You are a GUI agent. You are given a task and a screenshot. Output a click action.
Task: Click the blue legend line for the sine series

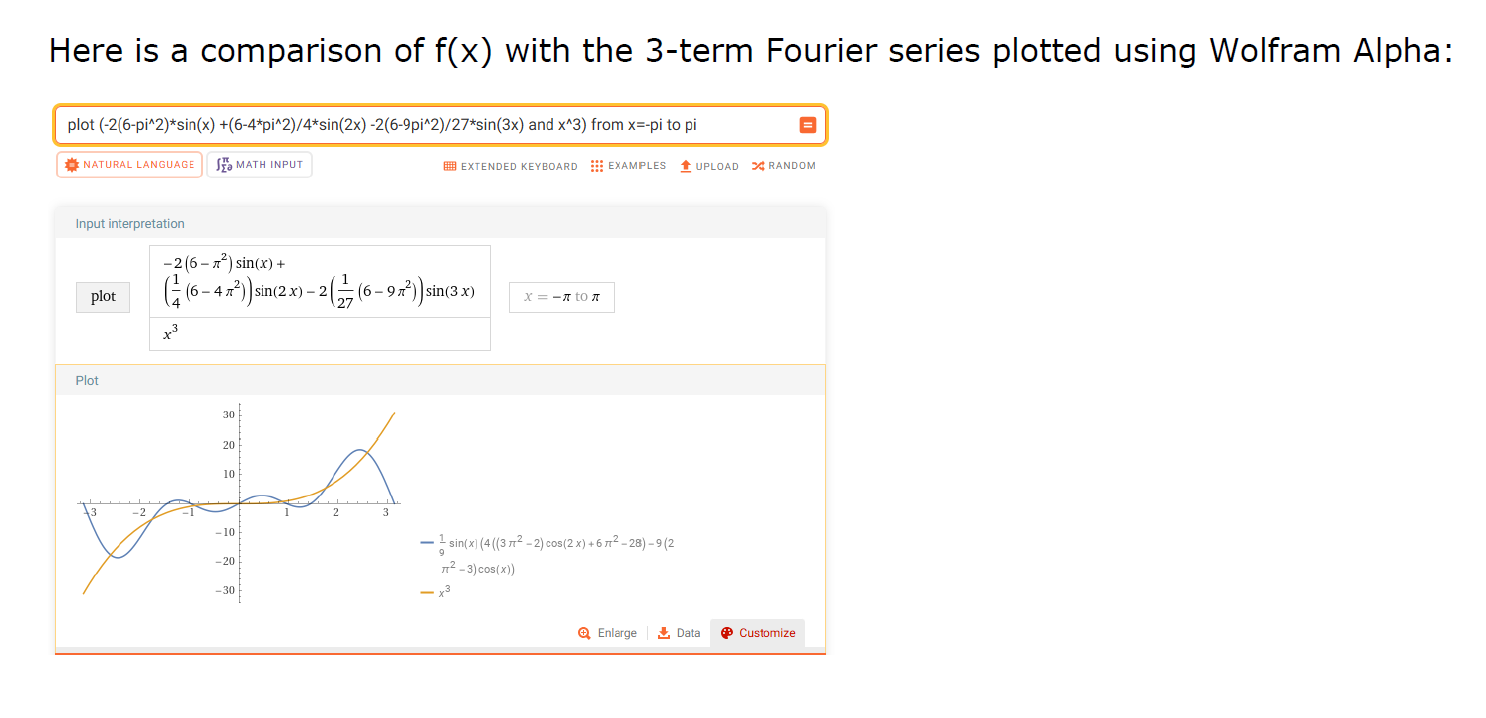point(427,542)
